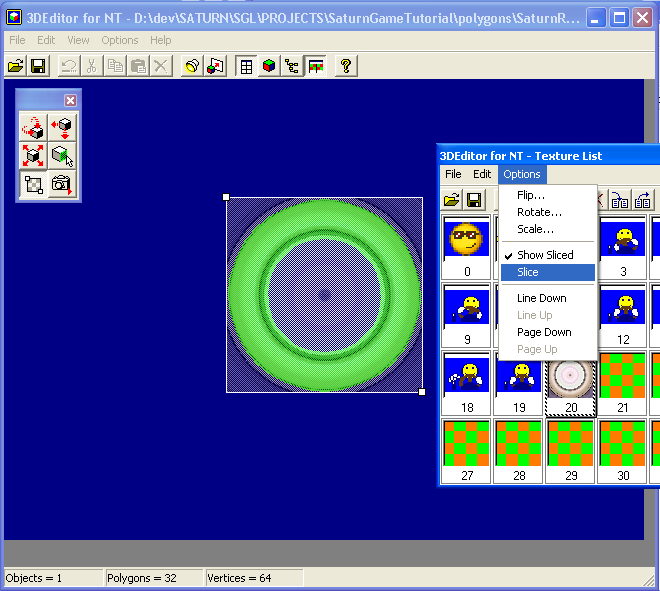Viewport: 660px width, 591px height.
Task: Select checkered texture thumbnail 21
Action: (x=623, y=383)
